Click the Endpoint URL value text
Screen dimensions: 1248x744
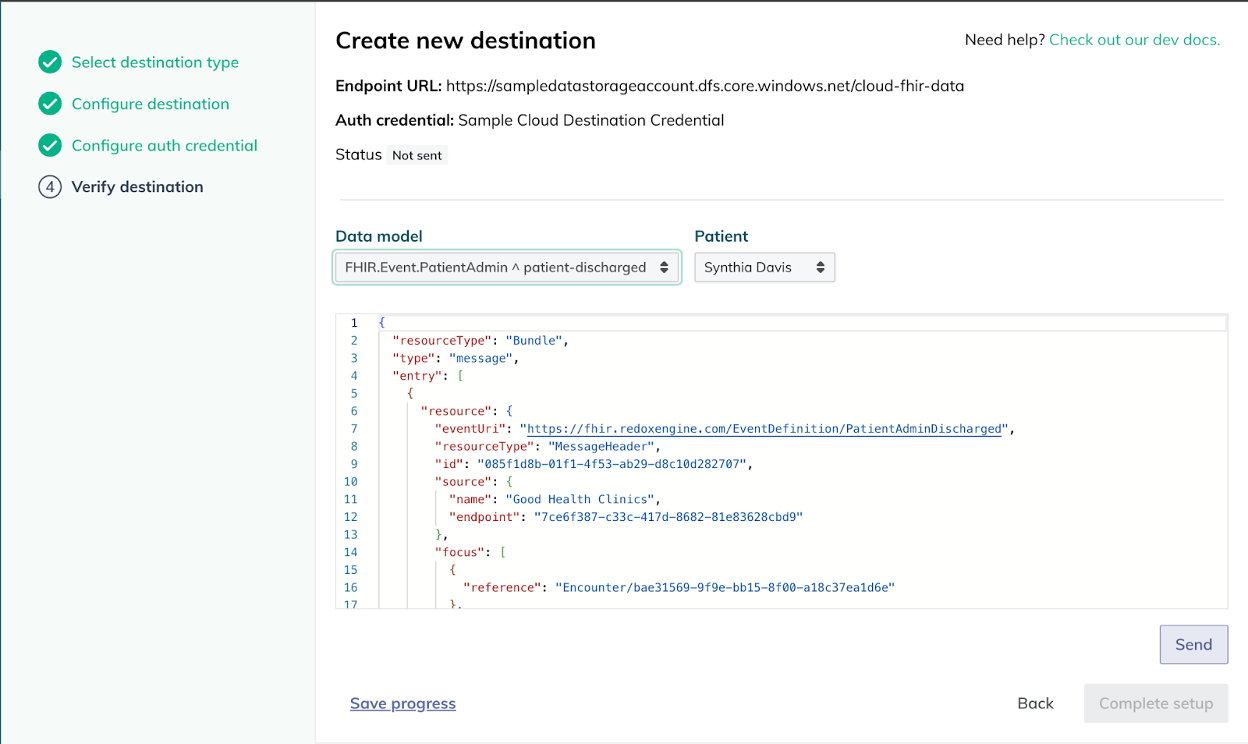tap(705, 86)
